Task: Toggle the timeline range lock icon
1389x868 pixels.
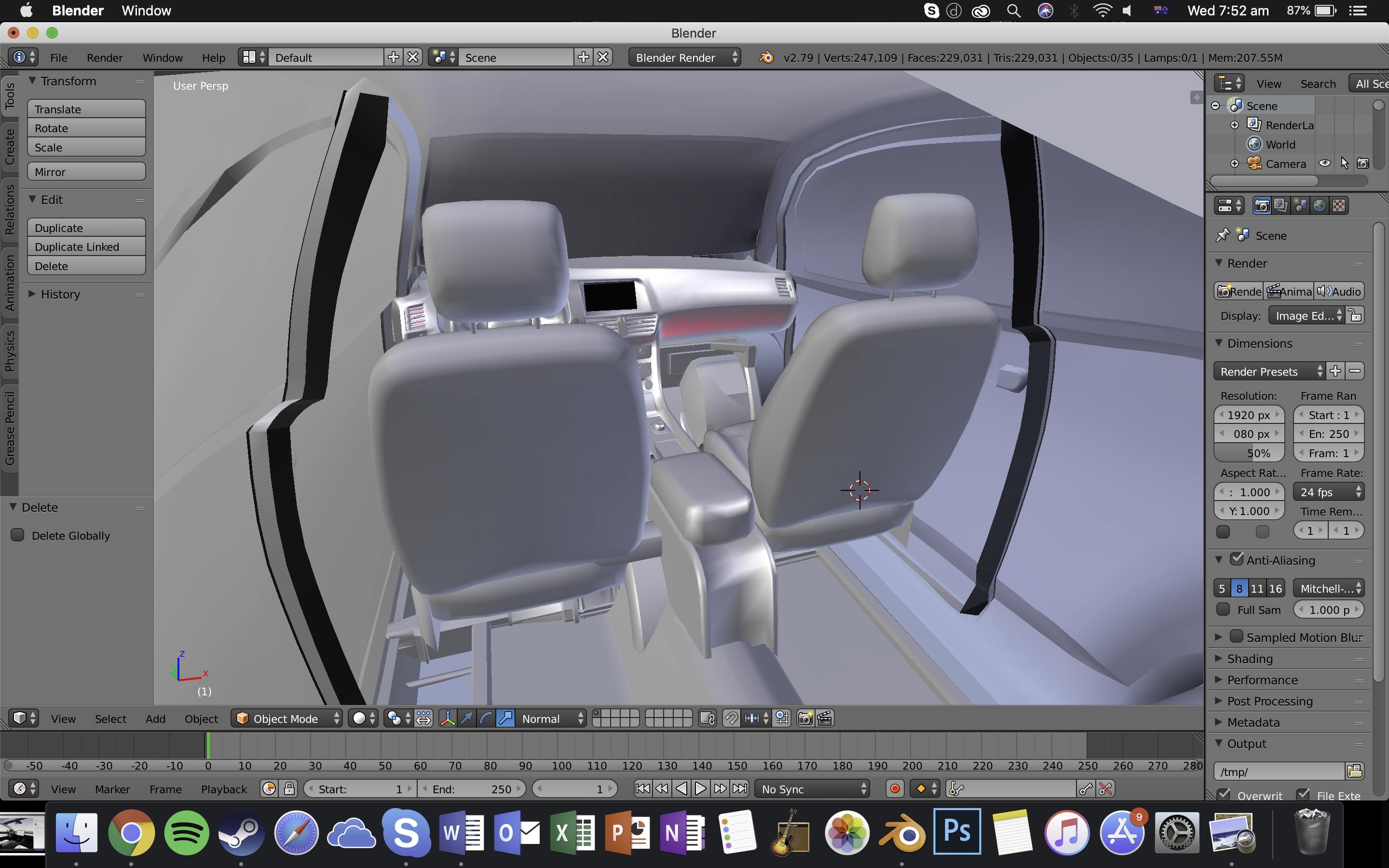Action: [x=289, y=789]
